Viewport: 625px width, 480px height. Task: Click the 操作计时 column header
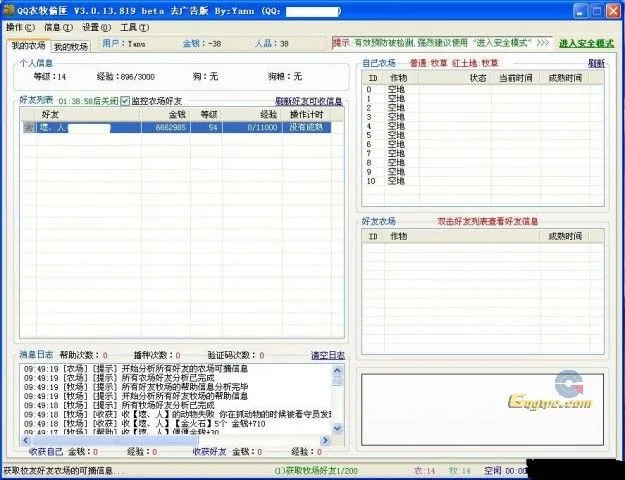307,115
